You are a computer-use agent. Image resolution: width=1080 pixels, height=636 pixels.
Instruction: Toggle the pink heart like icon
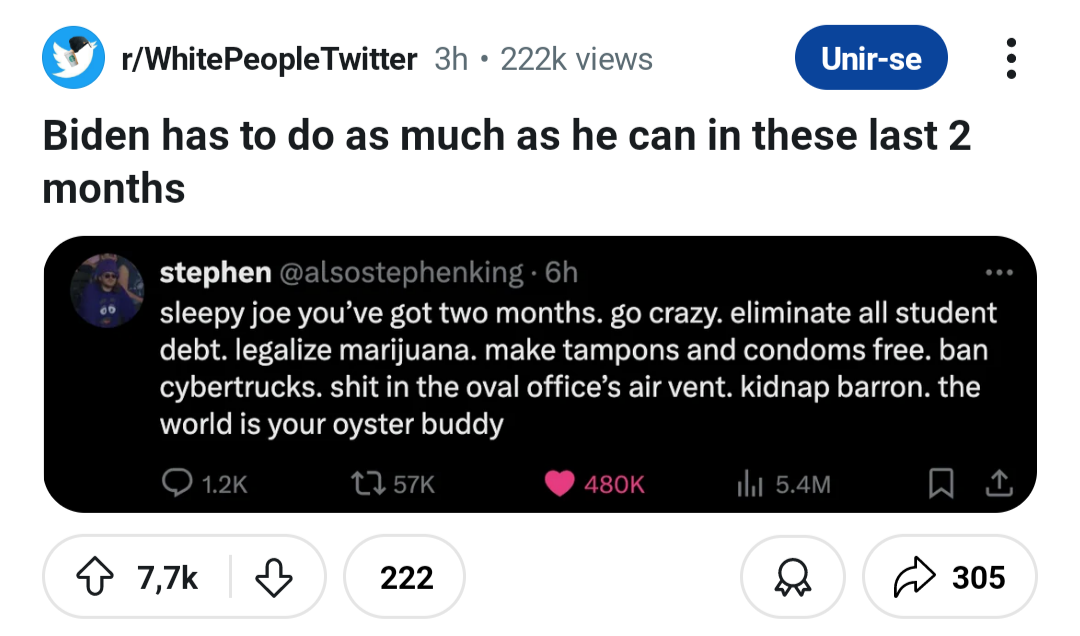(x=558, y=484)
